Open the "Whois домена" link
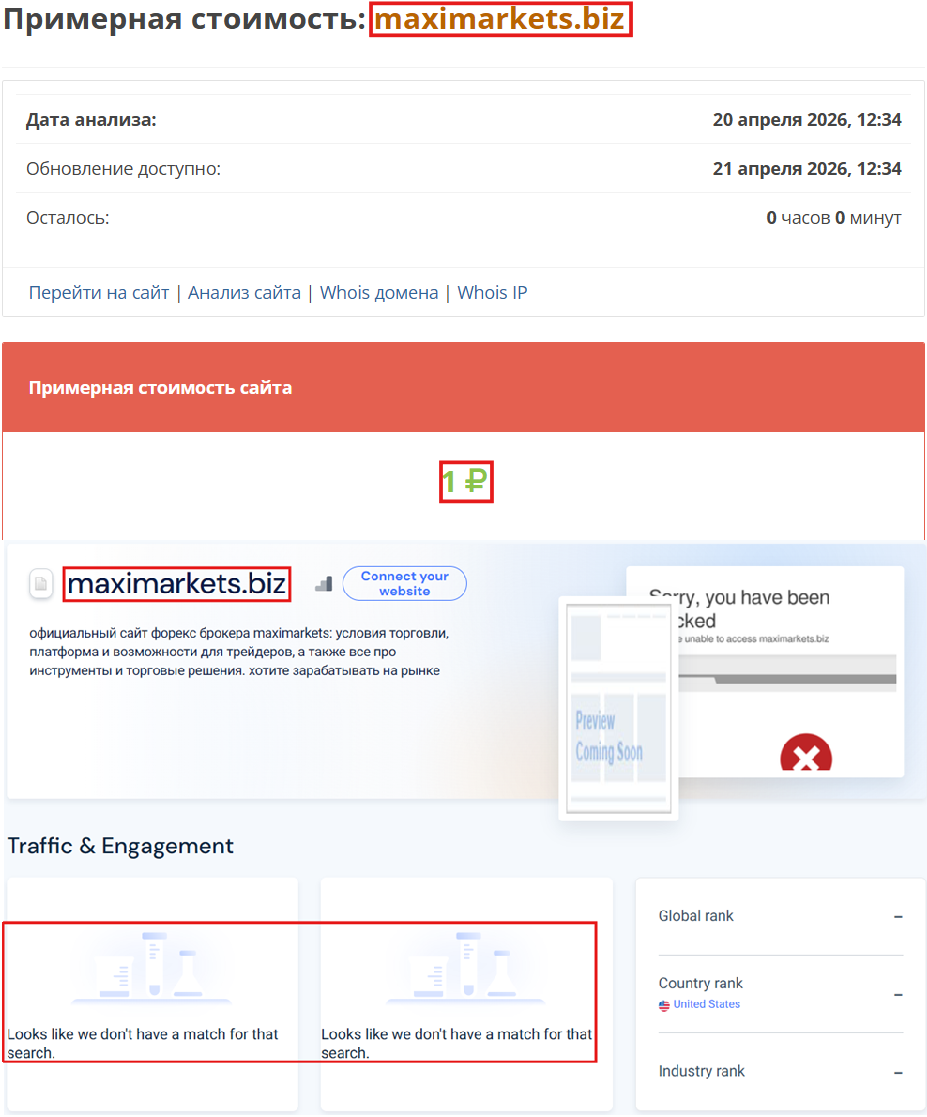This screenshot has width=927, height=1117. pyautogui.click(x=378, y=293)
